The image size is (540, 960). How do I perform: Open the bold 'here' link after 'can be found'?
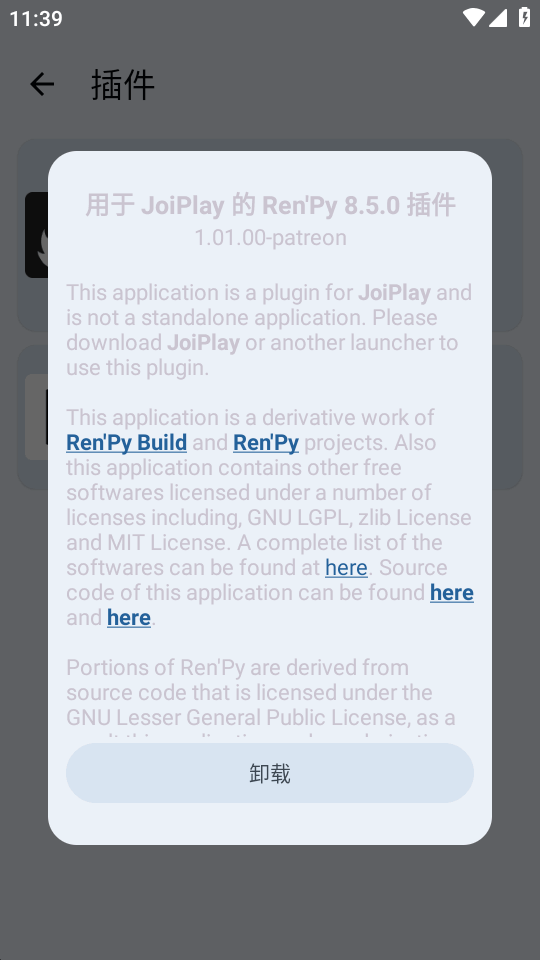[x=452, y=593]
